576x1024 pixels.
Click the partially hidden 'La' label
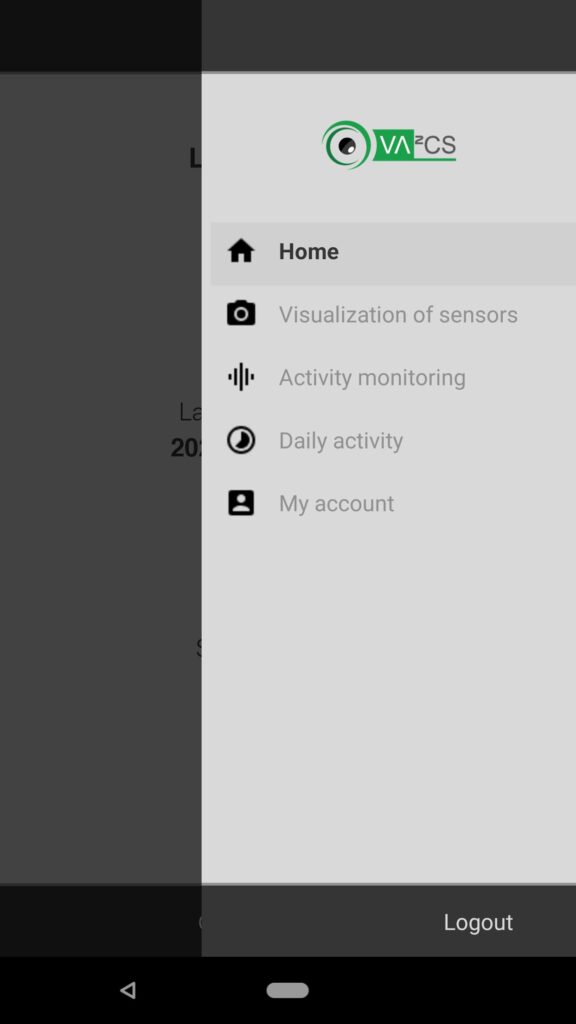click(x=190, y=412)
